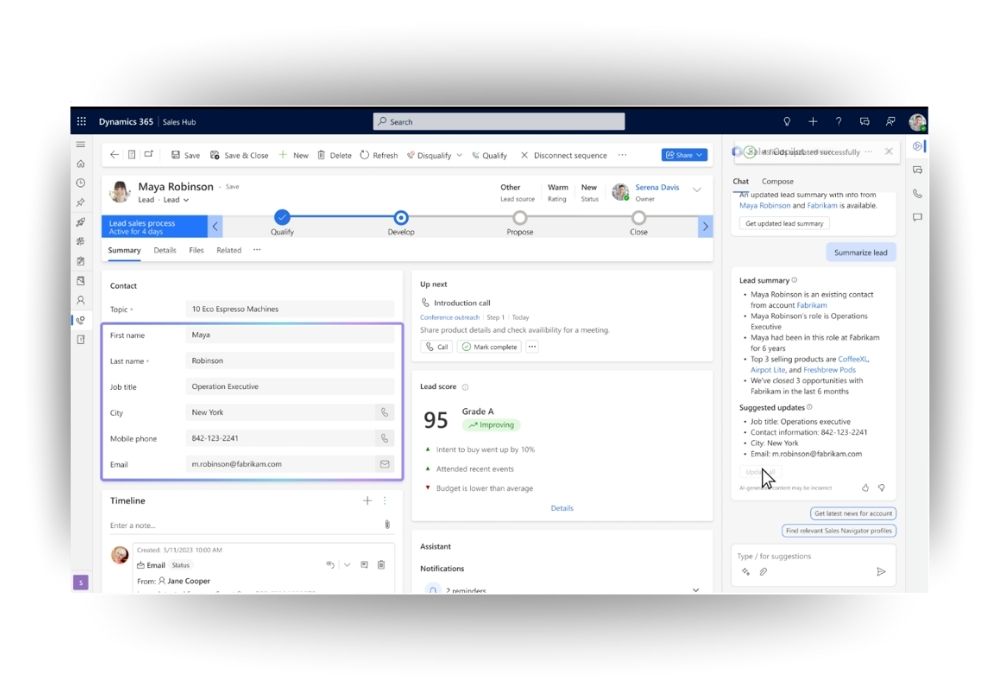The image size is (1000, 700).
Task: Open the Microsoft 365 app launcher grid
Action: coord(82,121)
